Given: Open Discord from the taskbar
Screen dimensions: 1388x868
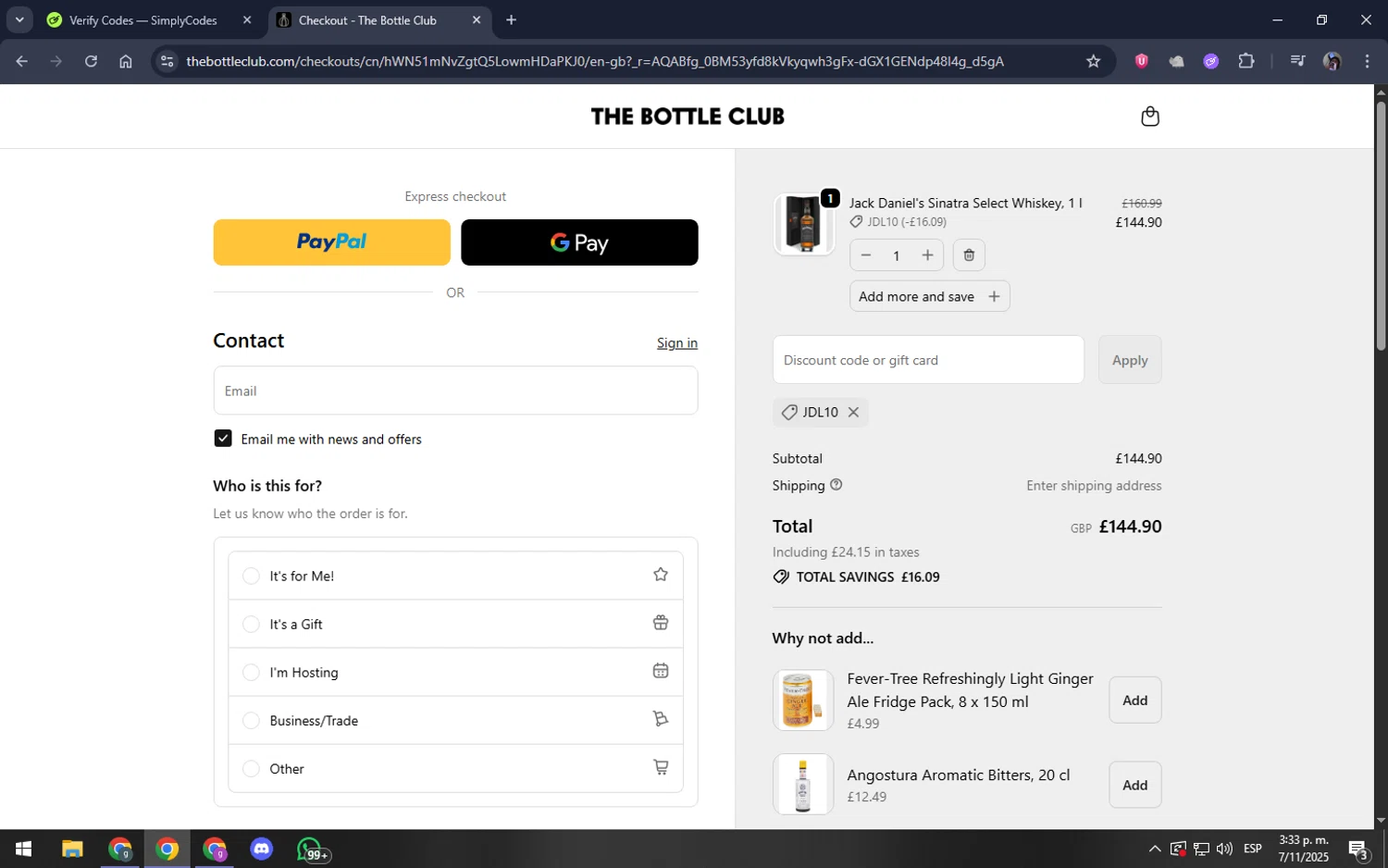Looking at the screenshot, I should (262, 849).
